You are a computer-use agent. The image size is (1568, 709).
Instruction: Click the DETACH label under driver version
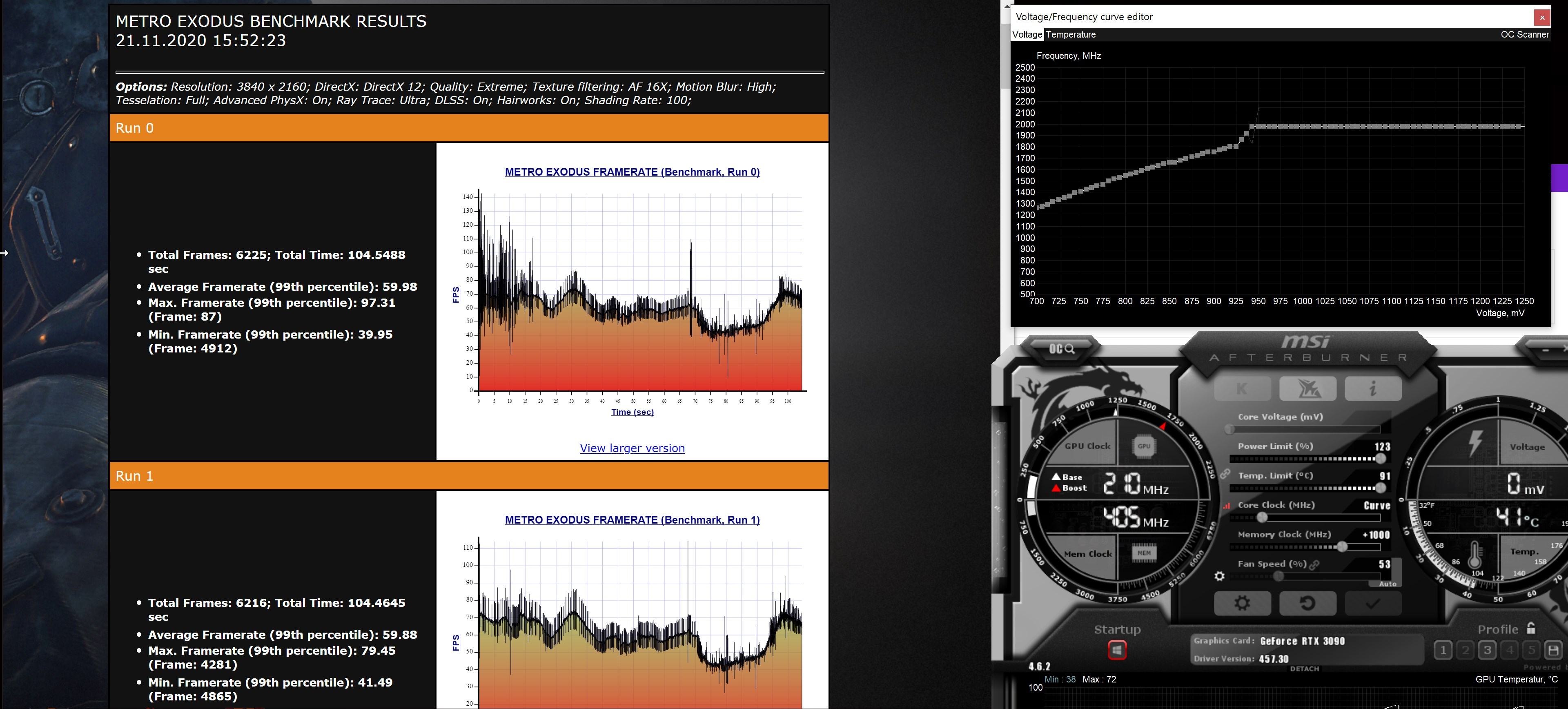coord(1305,669)
